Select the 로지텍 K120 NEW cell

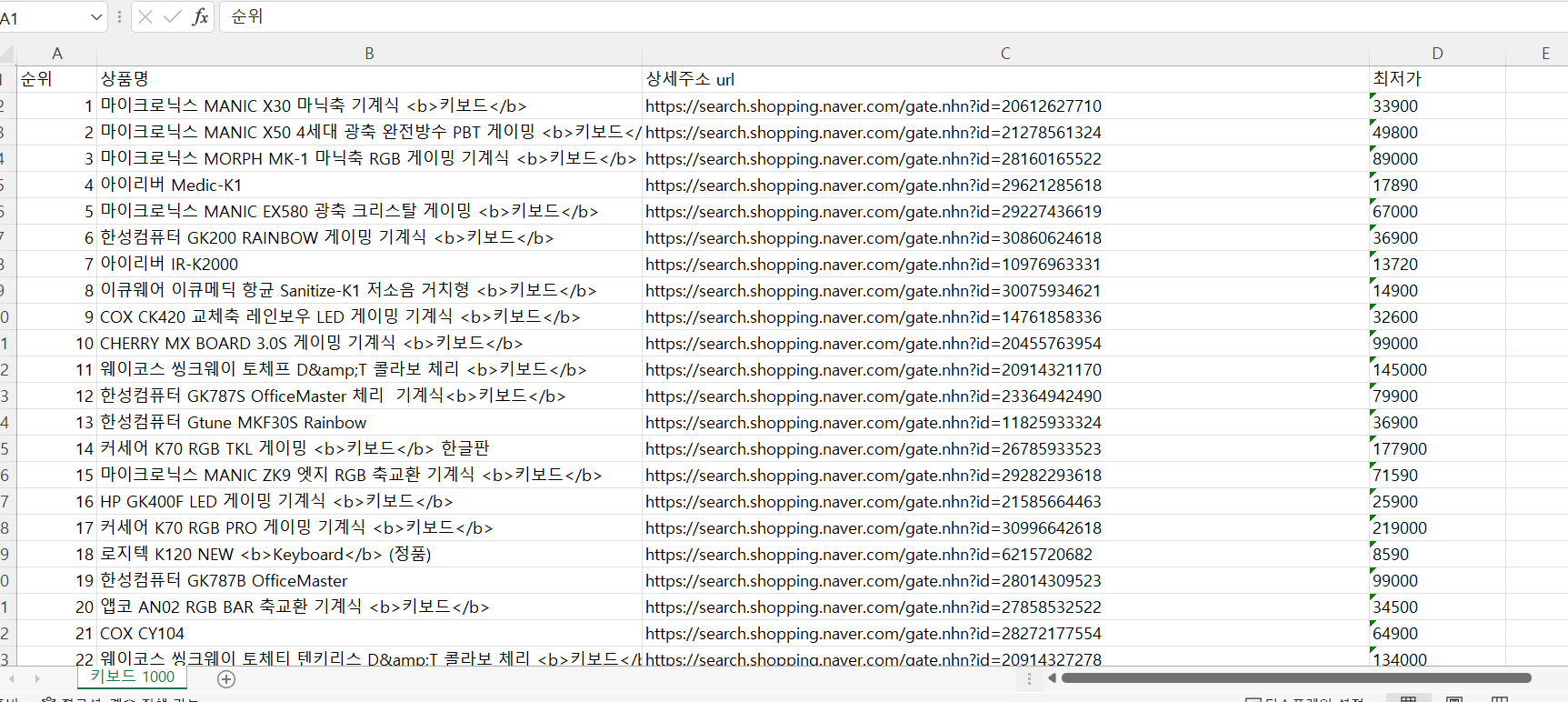pos(369,554)
